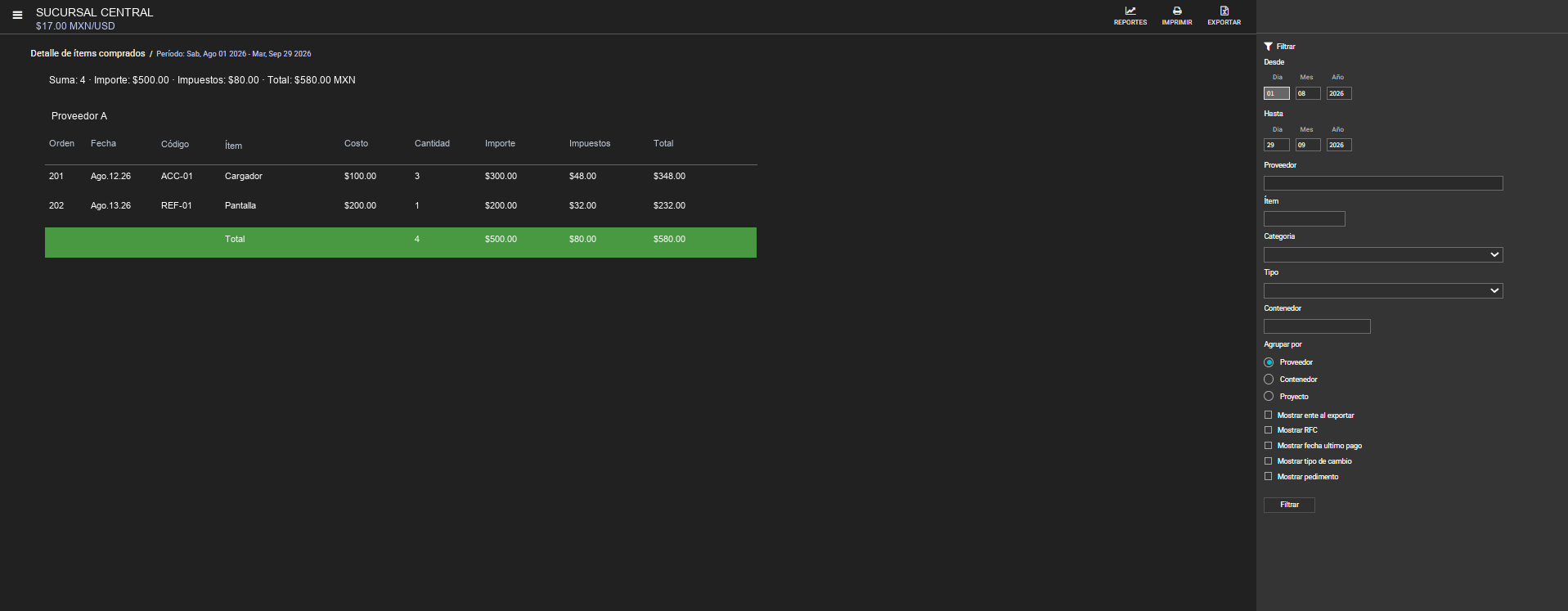
Task: Check Mostrar tipo de cambio
Action: (1269, 461)
